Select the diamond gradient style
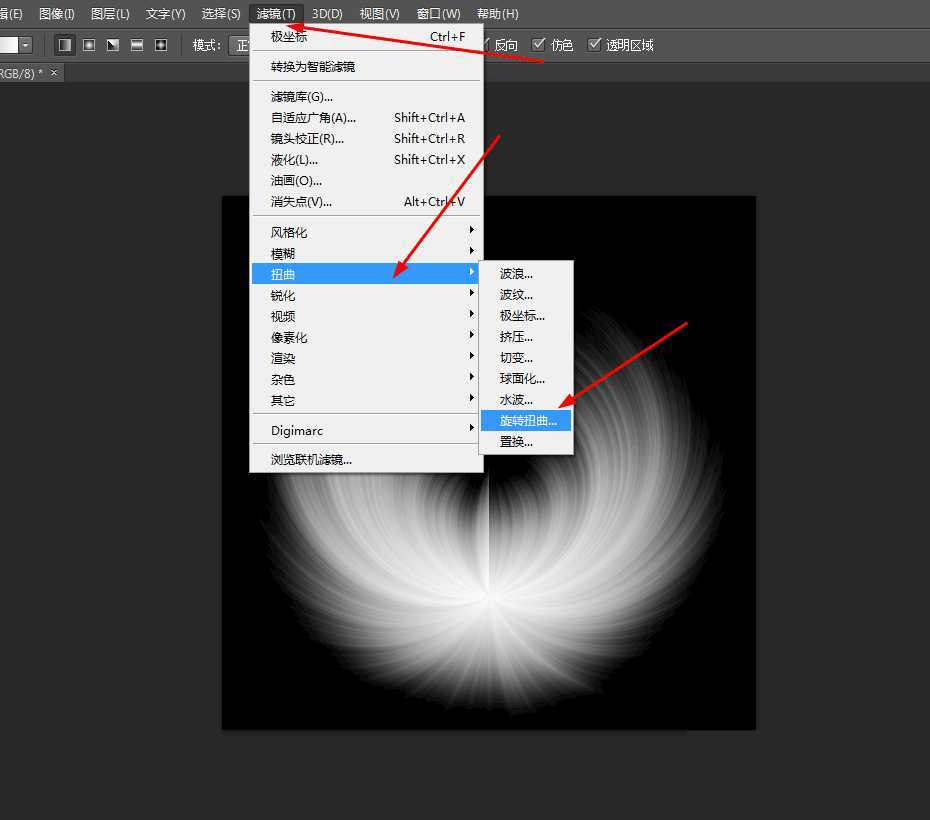 click(x=161, y=44)
